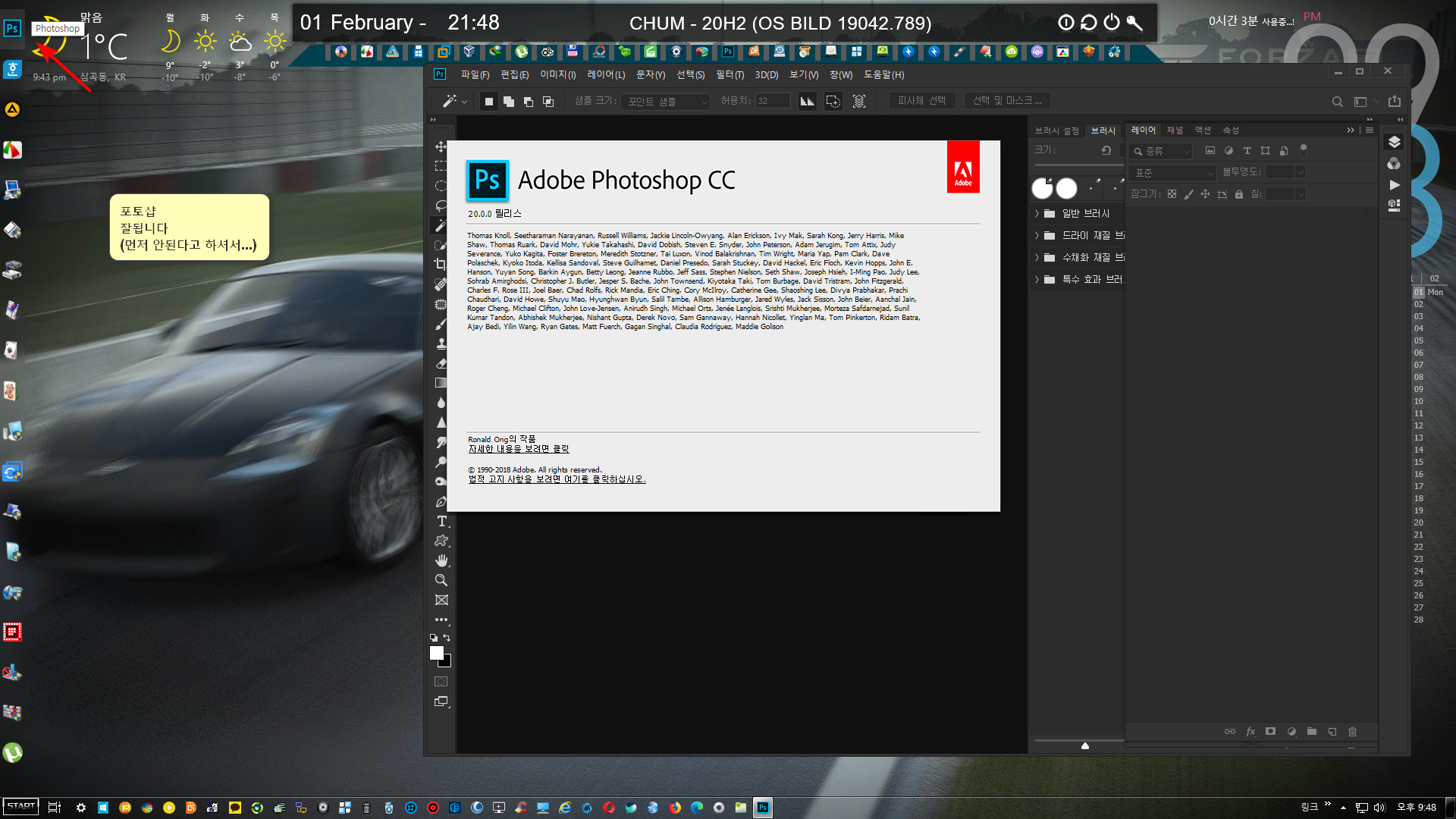Screen dimensions: 1456x819
Task: Select the Eraser tool
Action: [441, 363]
